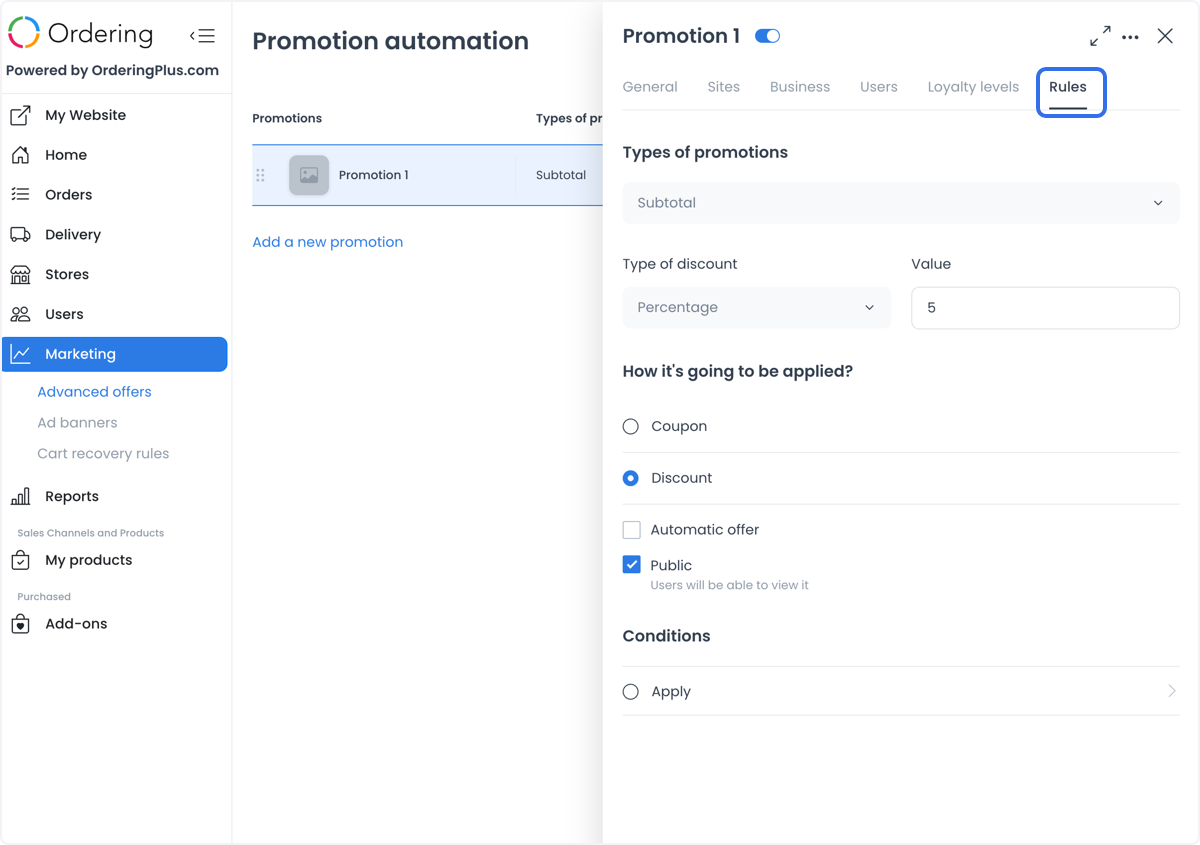The height and width of the screenshot is (845, 1200).
Task: Open Reports bar chart icon
Action: click(20, 496)
